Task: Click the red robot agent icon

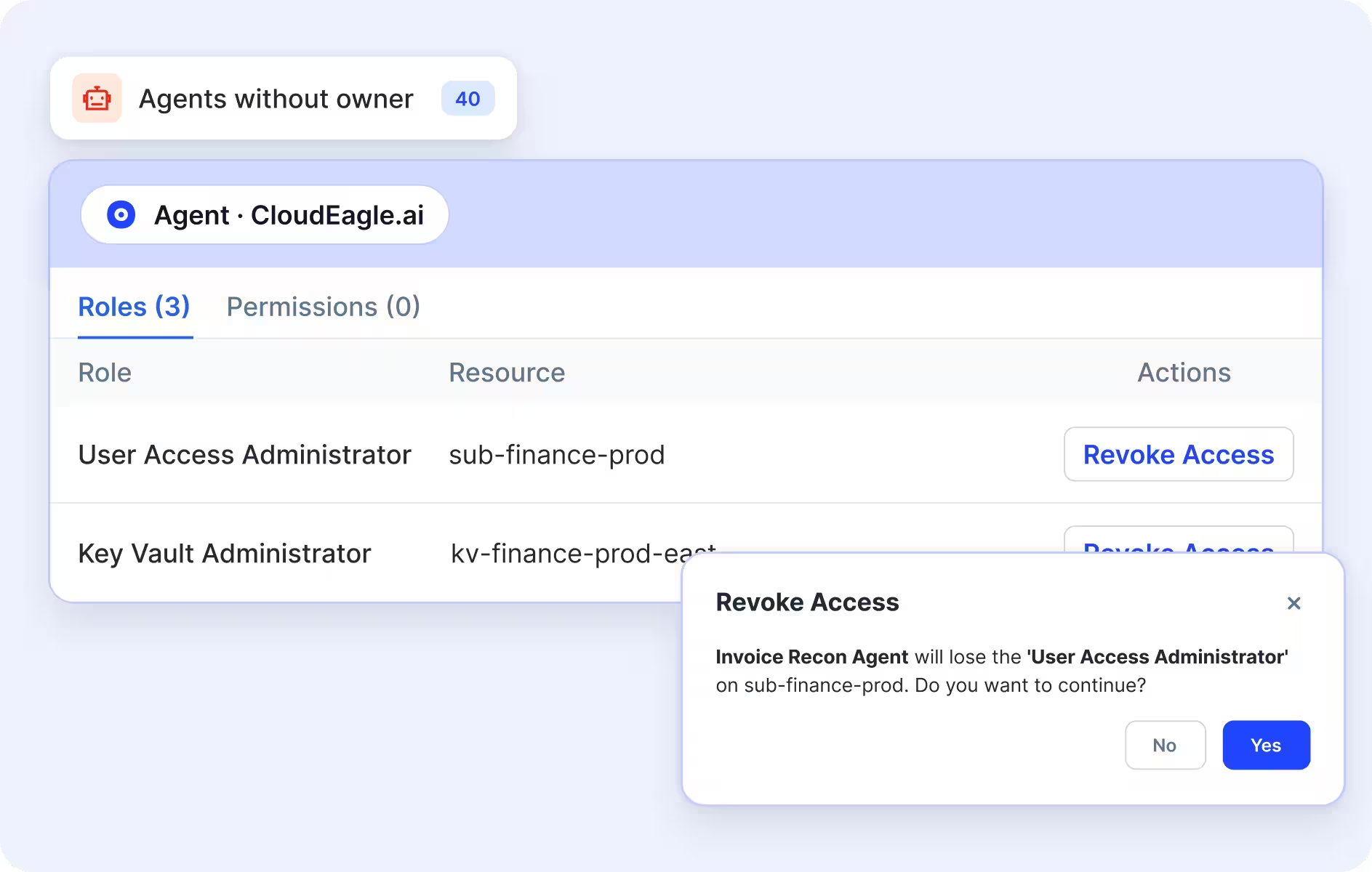Action: tap(97, 98)
